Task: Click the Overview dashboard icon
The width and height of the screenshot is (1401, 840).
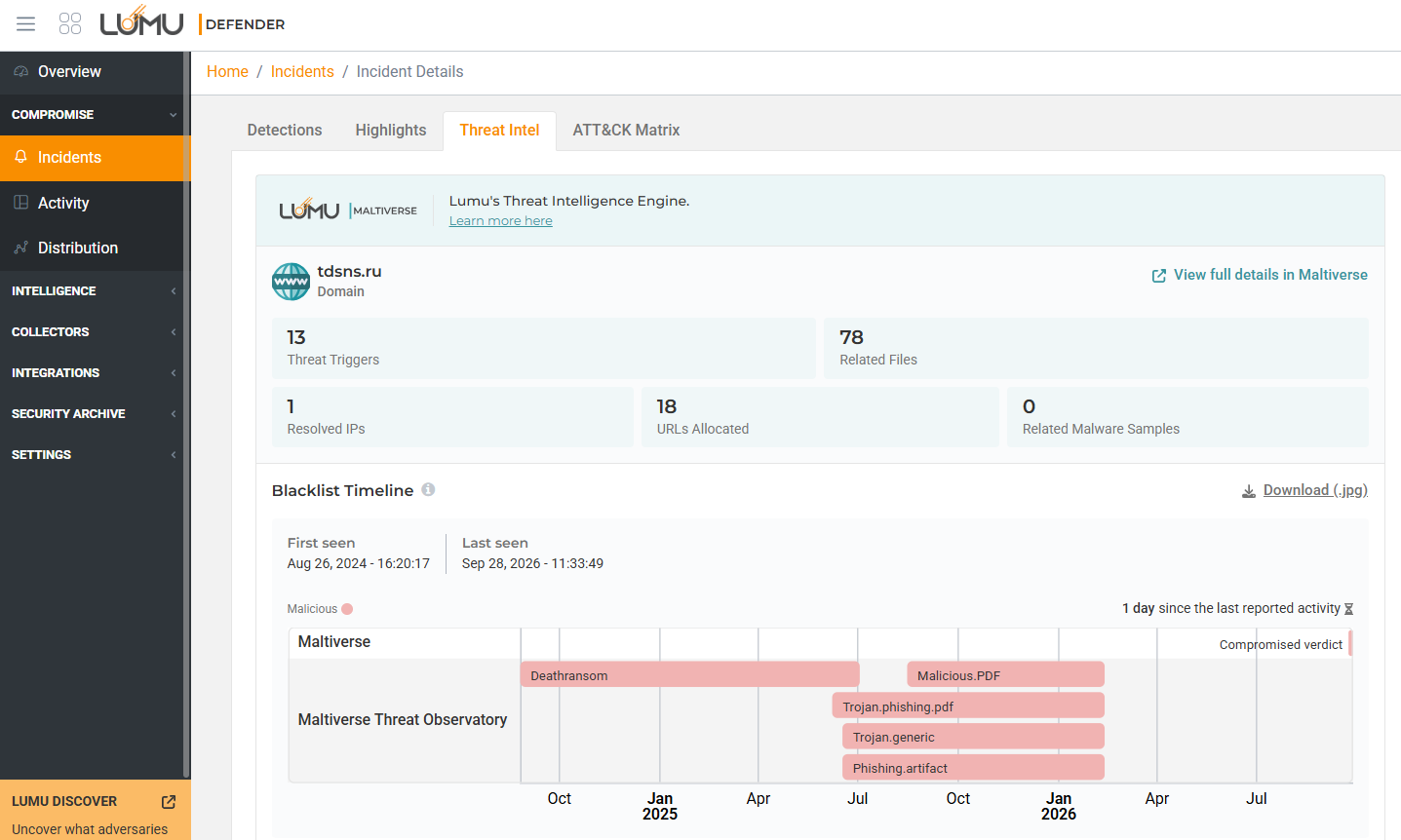Action: point(20,72)
